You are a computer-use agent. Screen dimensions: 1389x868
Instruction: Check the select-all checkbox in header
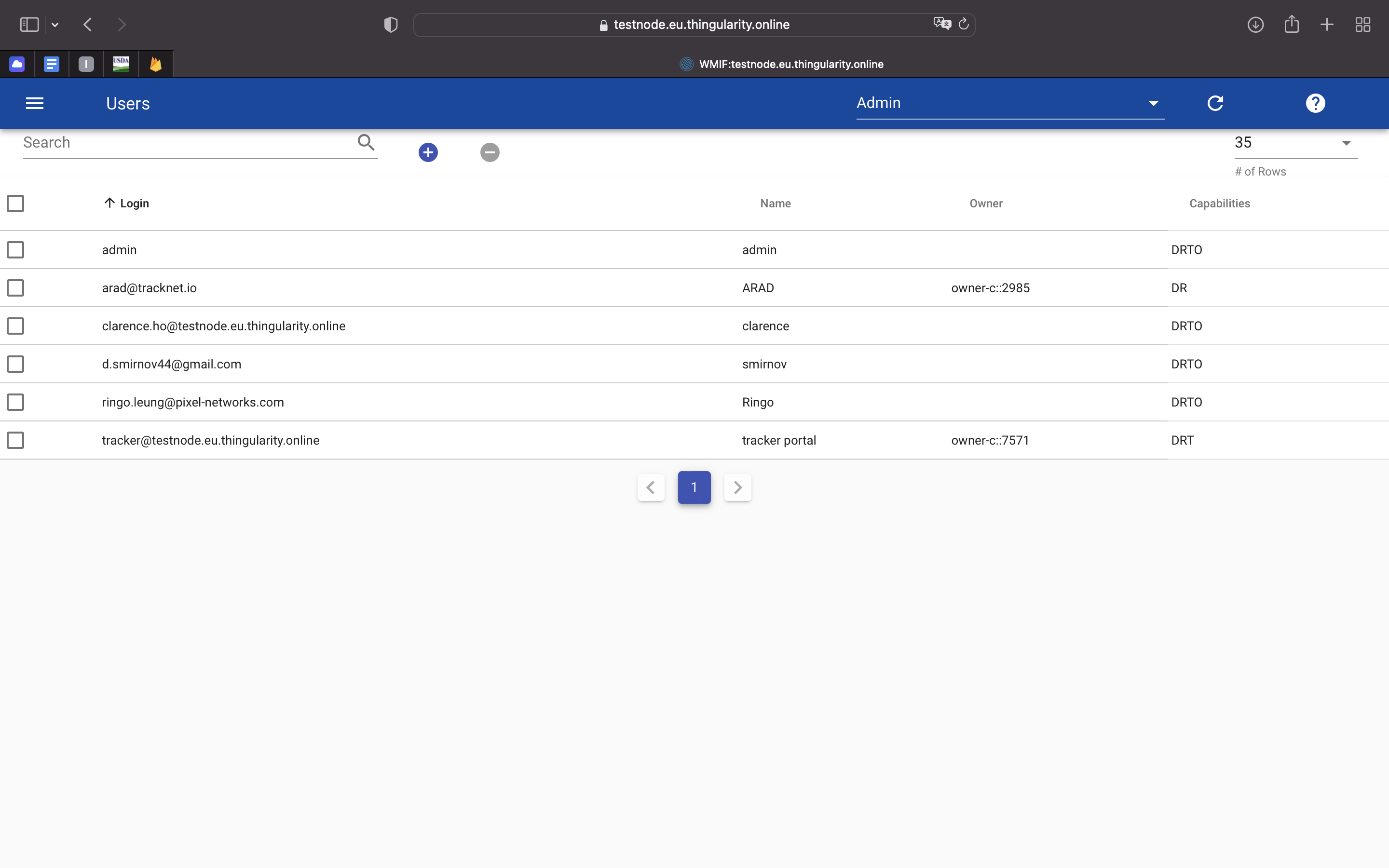point(15,203)
